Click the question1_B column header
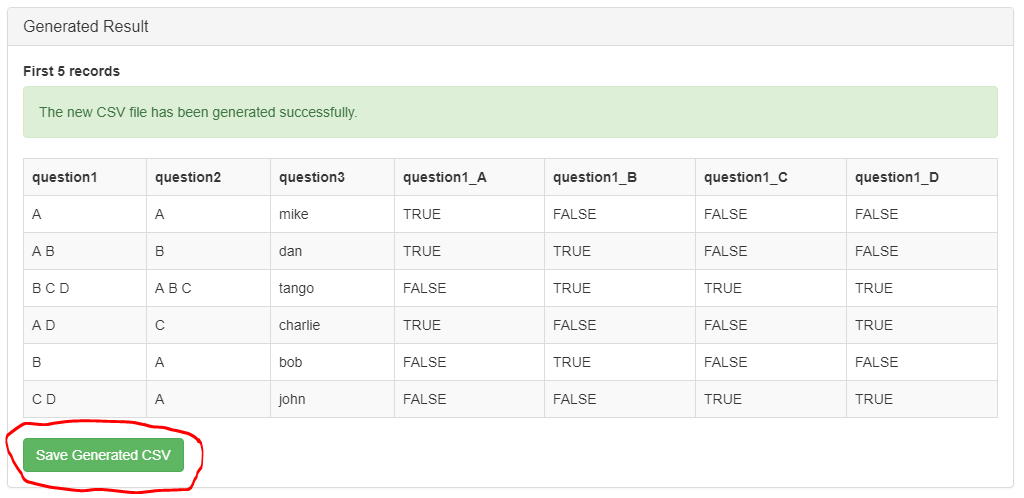The height and width of the screenshot is (498, 1024). [x=595, y=177]
